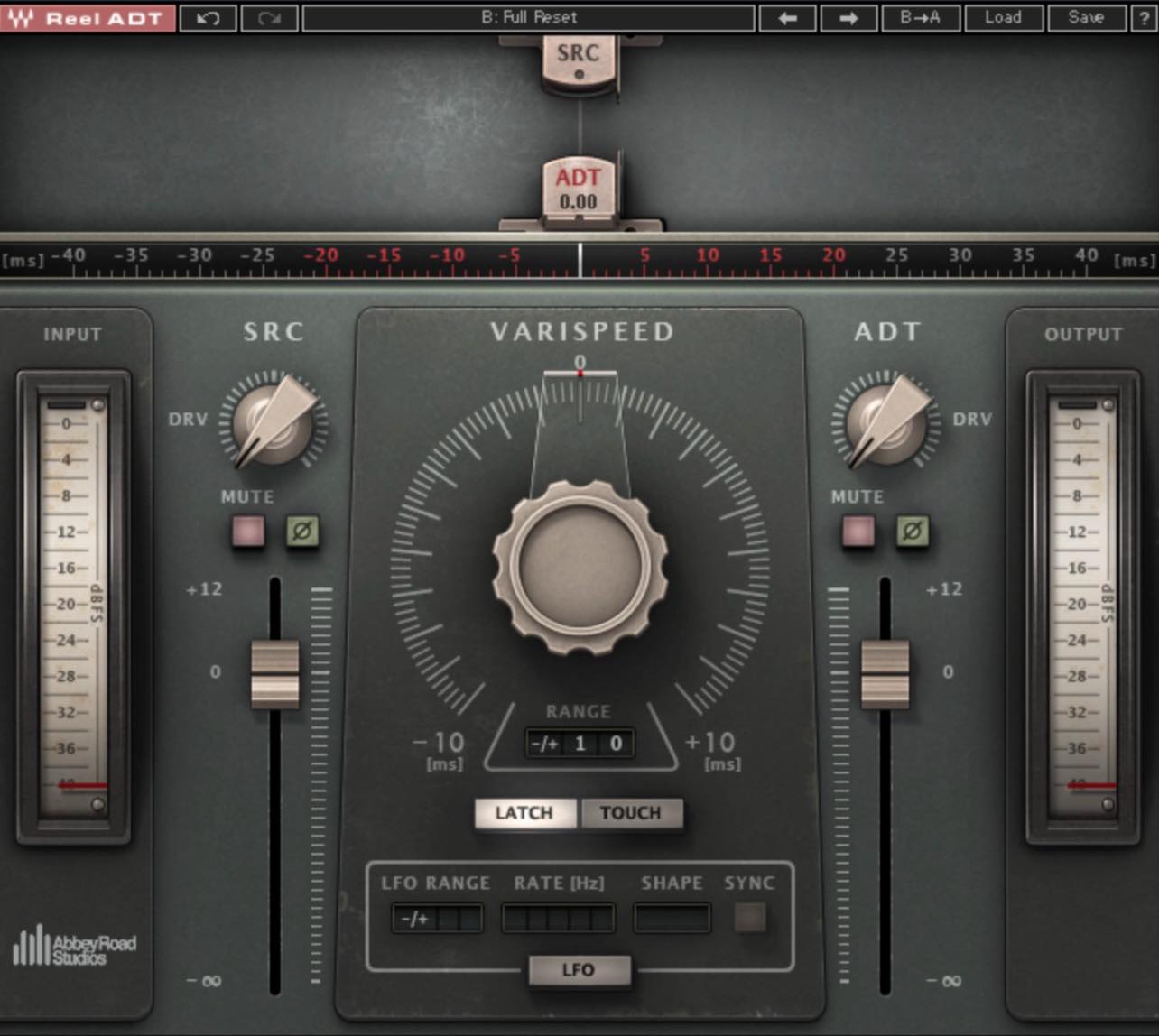Click the '+10' ms label
This screenshot has width=1159, height=1036.
[710, 743]
